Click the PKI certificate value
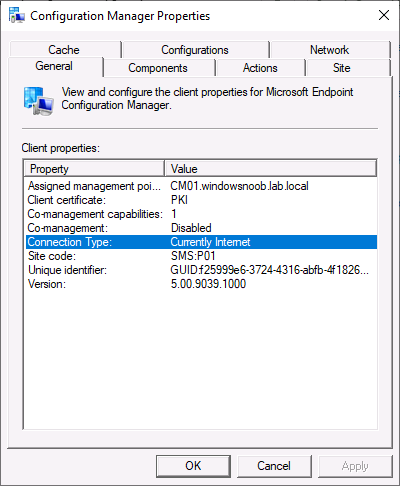The image size is (400, 486). pyautogui.click(x=179, y=200)
